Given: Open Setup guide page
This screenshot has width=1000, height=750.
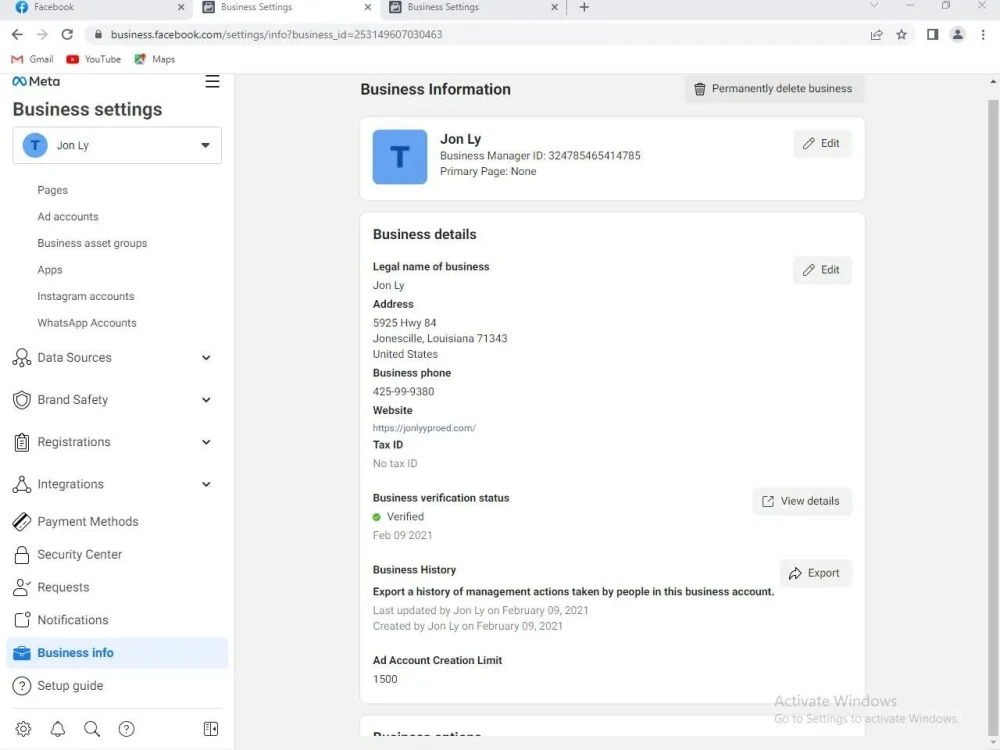Looking at the screenshot, I should coord(70,686).
